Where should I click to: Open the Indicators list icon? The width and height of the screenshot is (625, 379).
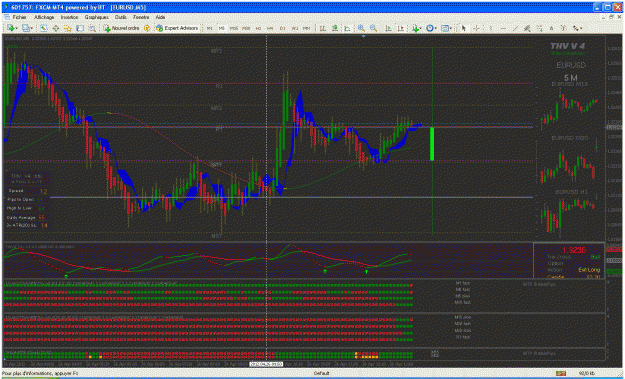coord(416,28)
